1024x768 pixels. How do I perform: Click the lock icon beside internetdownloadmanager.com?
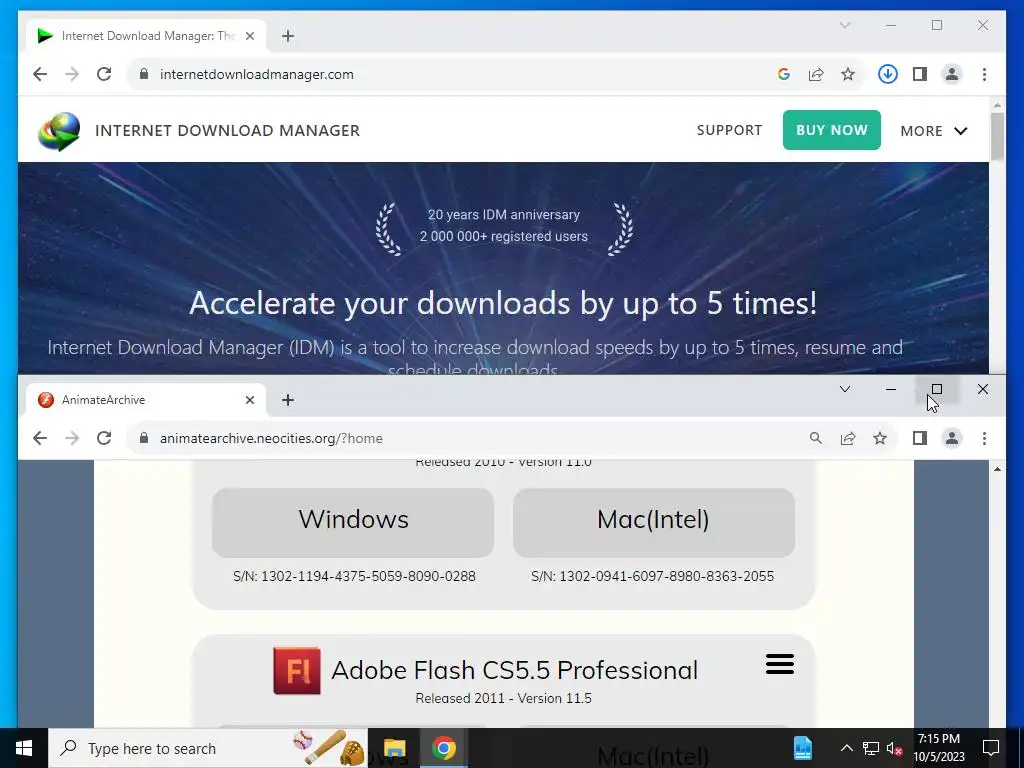pos(144,74)
